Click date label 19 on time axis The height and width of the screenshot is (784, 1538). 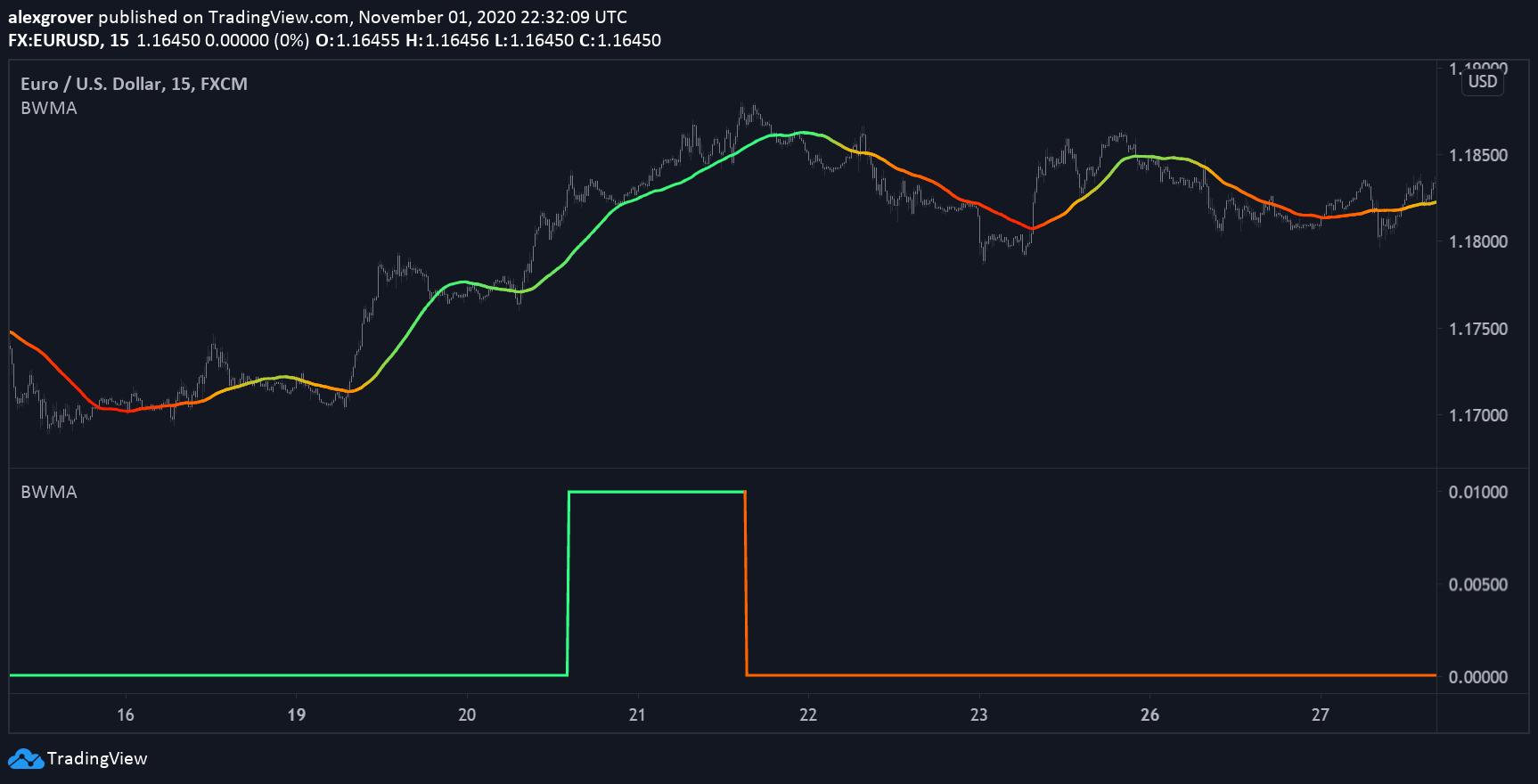pyautogui.click(x=297, y=715)
